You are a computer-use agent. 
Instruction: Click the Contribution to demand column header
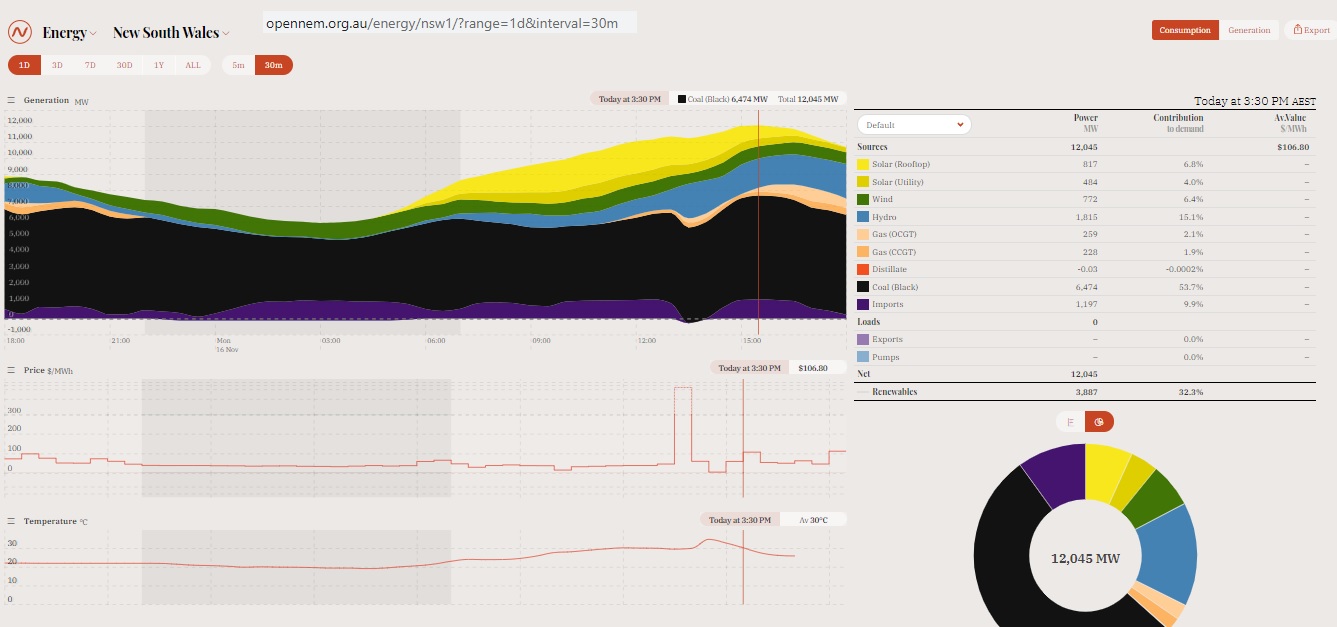[1178, 123]
